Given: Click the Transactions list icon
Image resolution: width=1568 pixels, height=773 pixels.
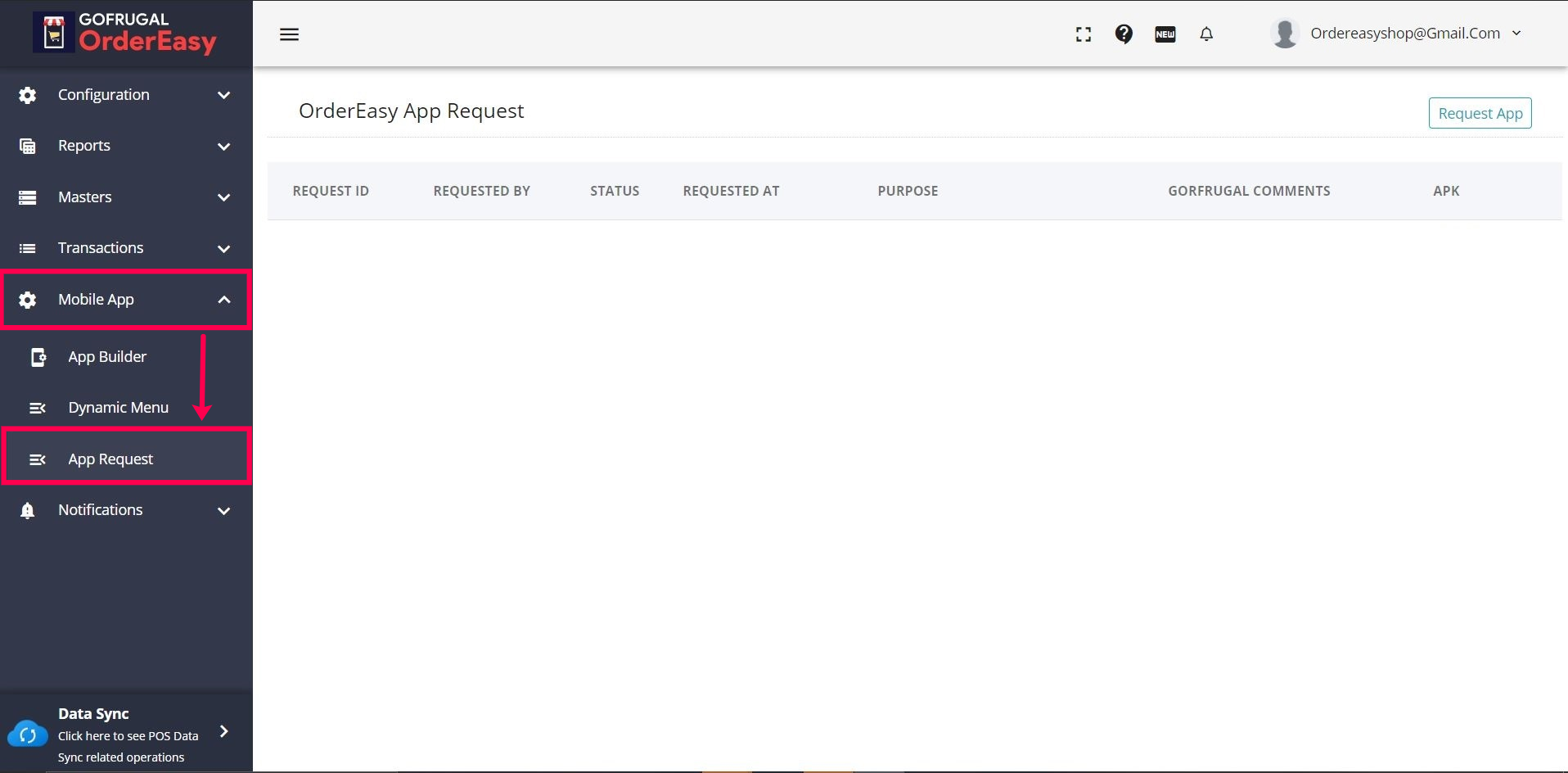Looking at the screenshot, I should [x=27, y=248].
